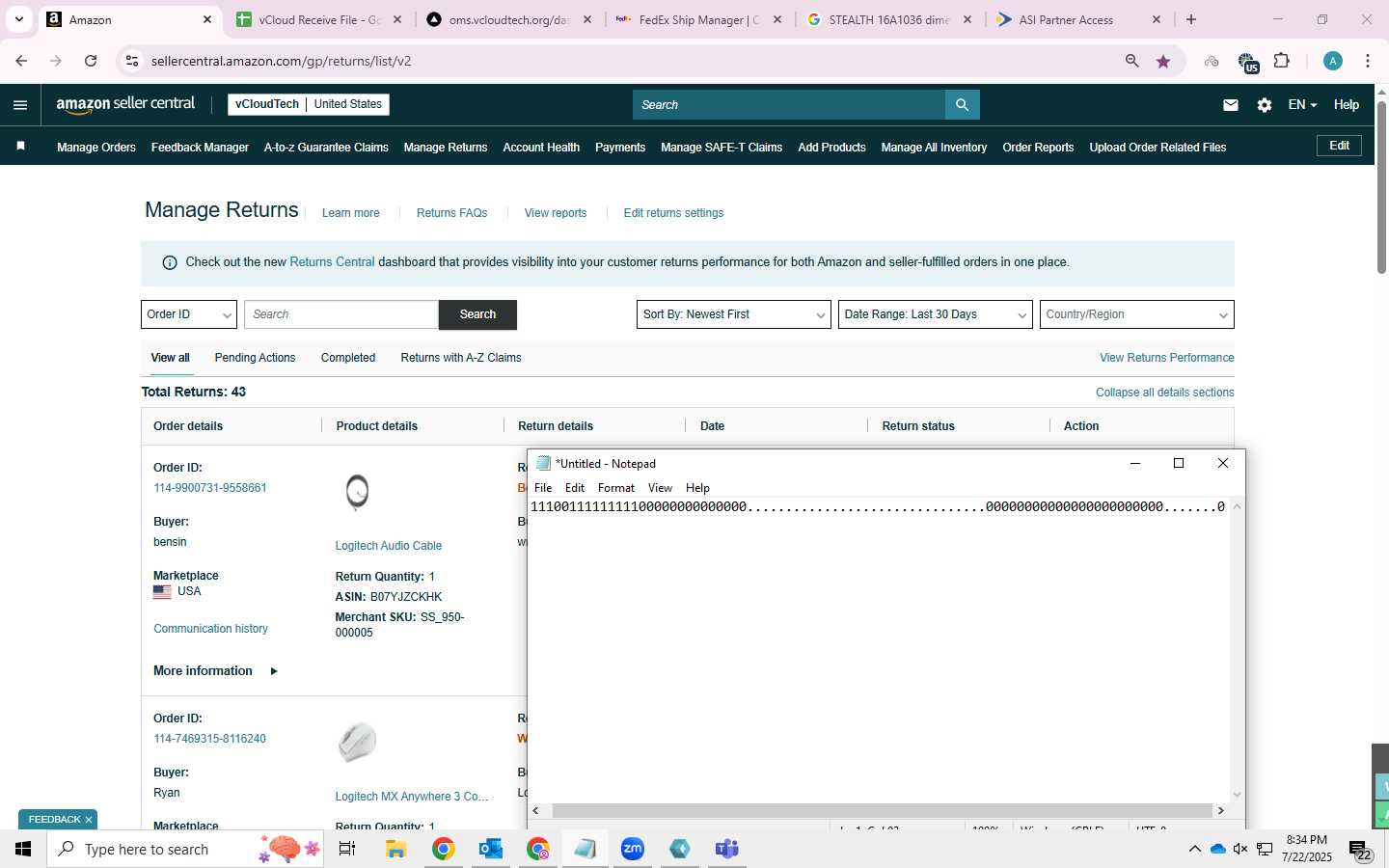1389x868 pixels.
Task: Switch to the Pending Actions tab
Action: coord(255,358)
